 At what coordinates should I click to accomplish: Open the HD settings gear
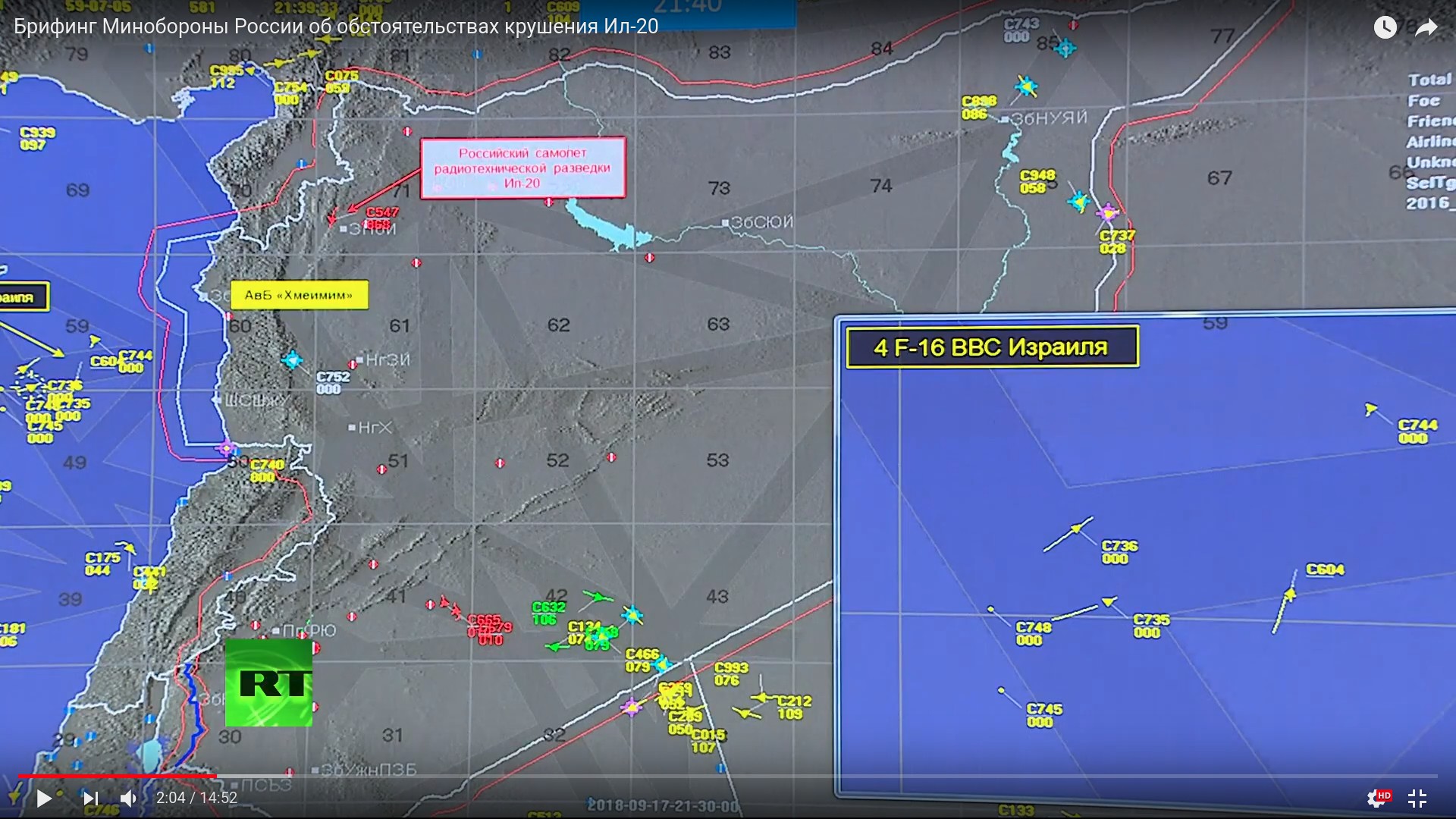[x=1377, y=798]
